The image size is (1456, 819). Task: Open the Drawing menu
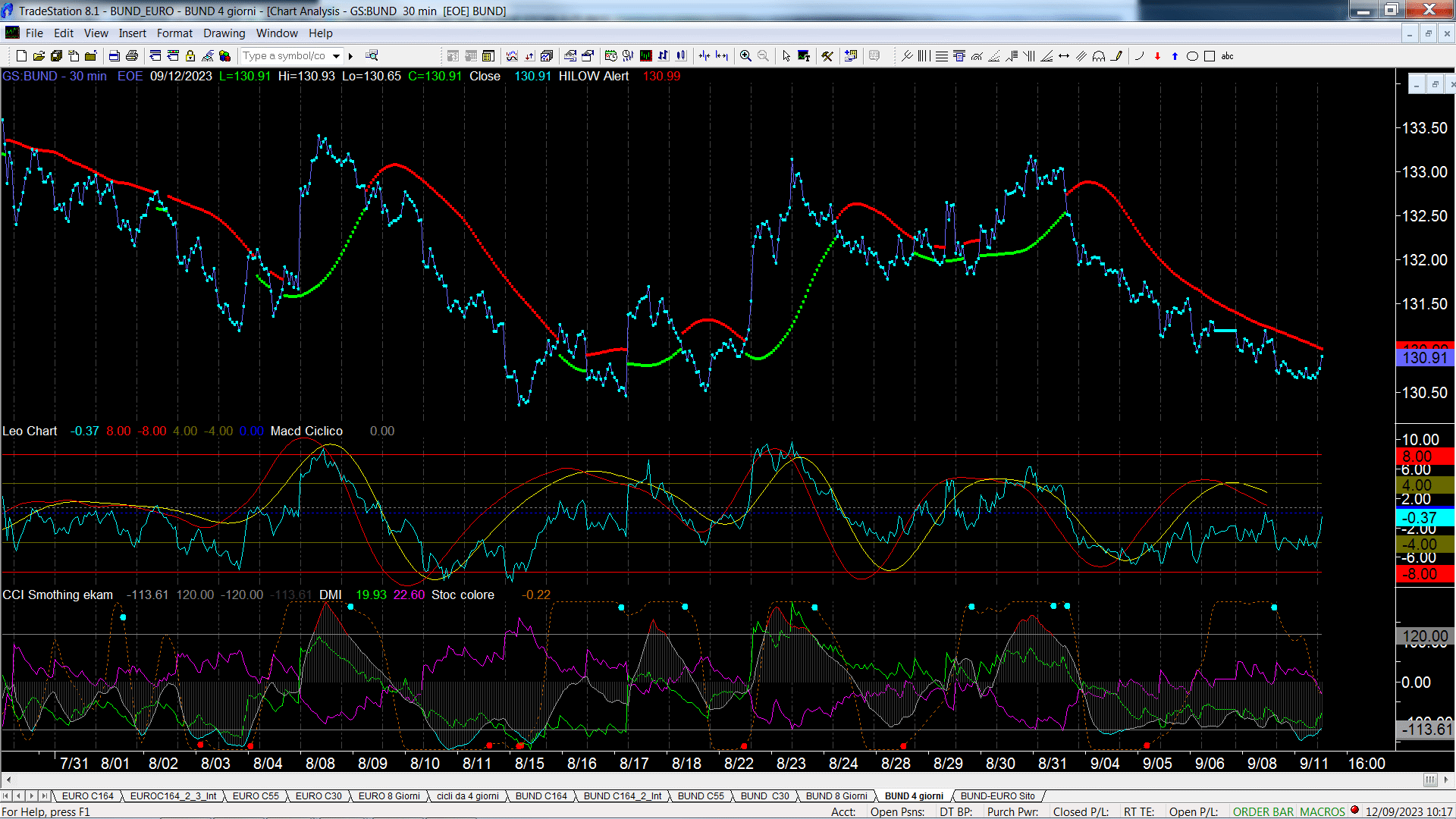click(x=224, y=33)
